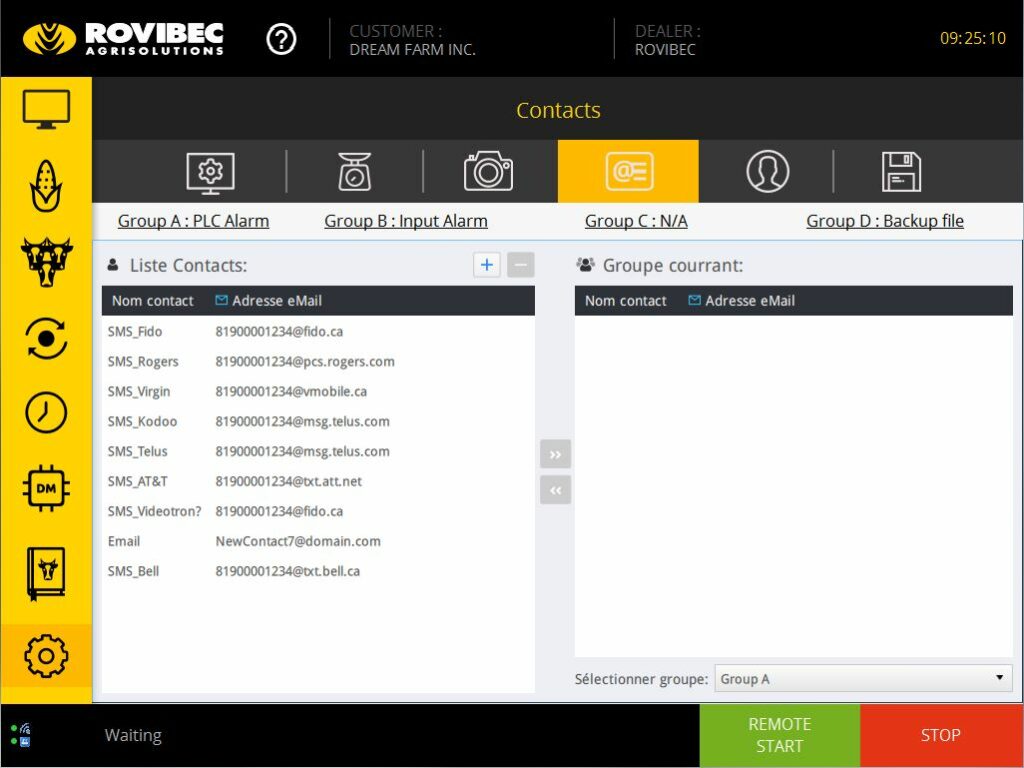The image size is (1024, 768).
Task: Open Group D : Backup file link
Action: (x=885, y=221)
